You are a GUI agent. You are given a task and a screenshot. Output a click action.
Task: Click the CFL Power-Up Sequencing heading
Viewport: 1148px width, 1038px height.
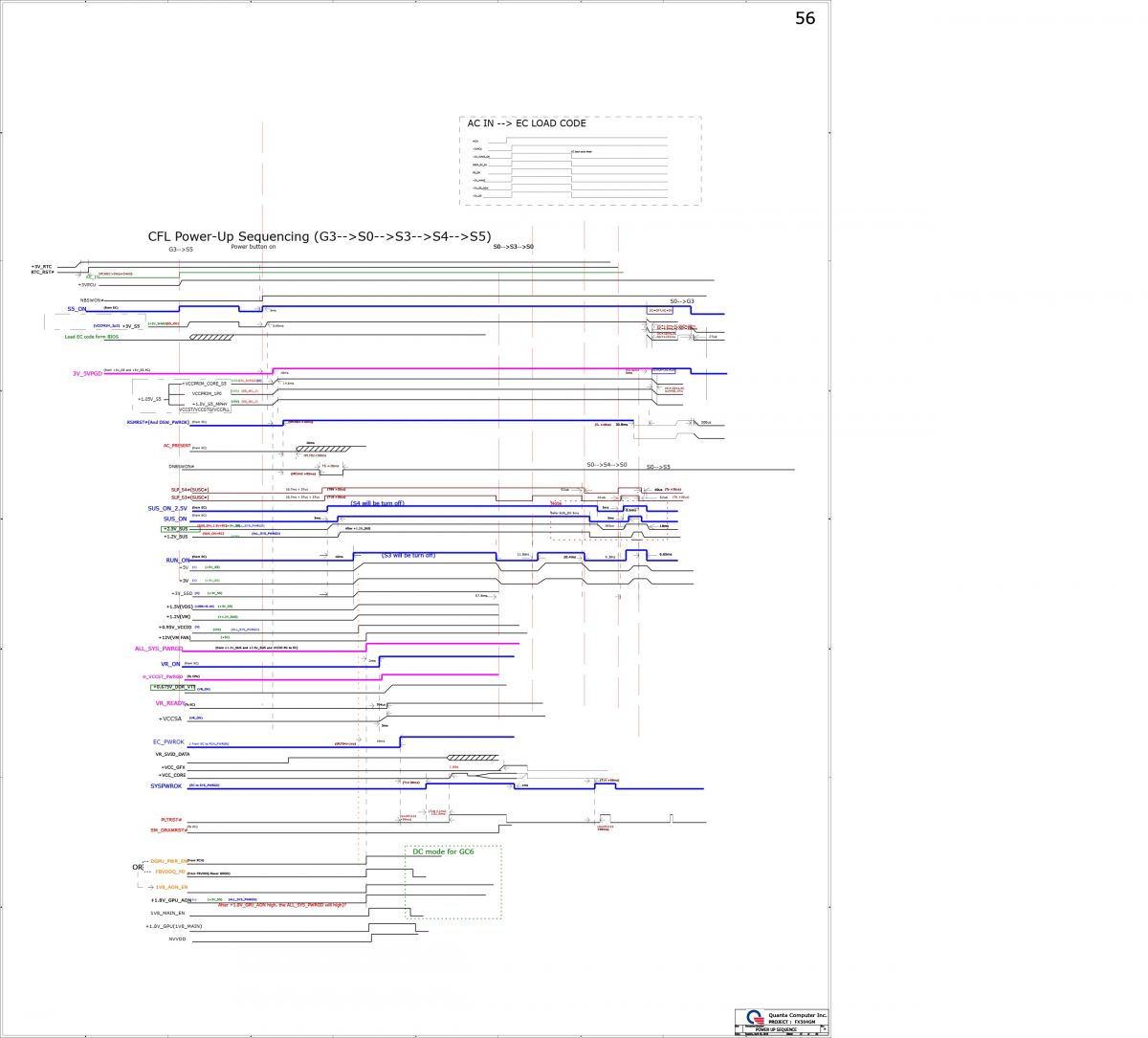pos(320,236)
